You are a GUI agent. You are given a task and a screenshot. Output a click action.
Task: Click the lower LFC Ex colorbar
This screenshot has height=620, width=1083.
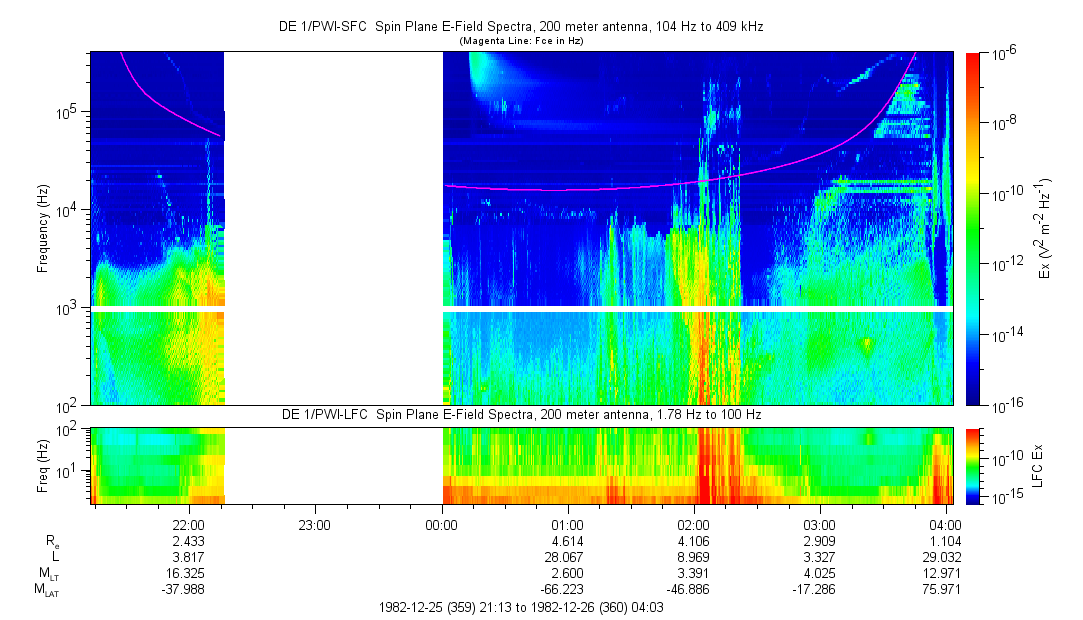974,465
